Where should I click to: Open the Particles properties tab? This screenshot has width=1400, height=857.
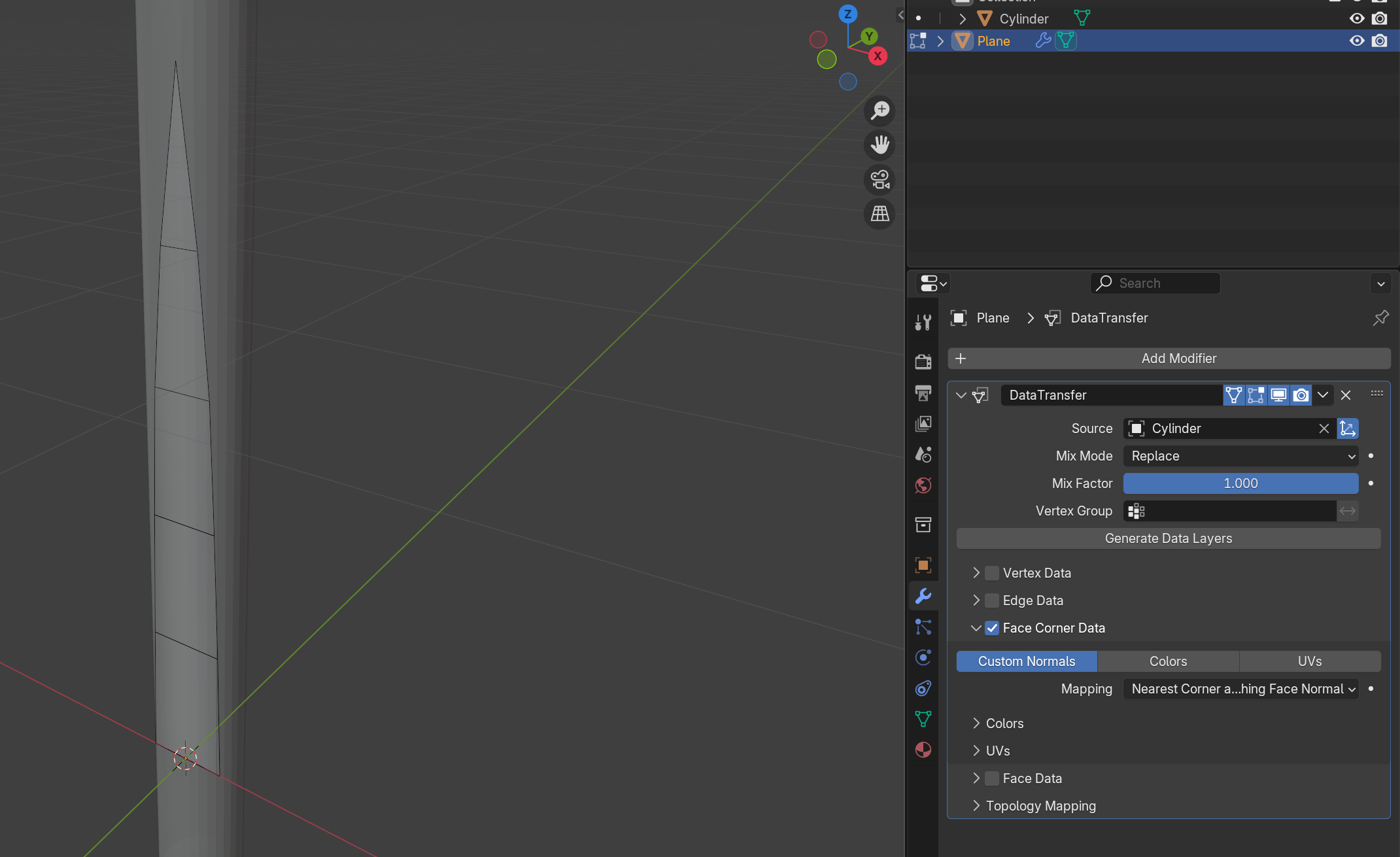tap(923, 627)
